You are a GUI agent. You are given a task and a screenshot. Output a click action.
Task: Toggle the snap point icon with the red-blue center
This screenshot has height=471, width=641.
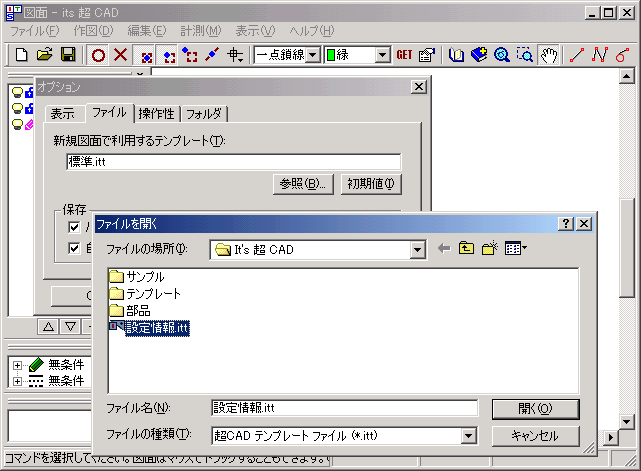click(x=146, y=56)
